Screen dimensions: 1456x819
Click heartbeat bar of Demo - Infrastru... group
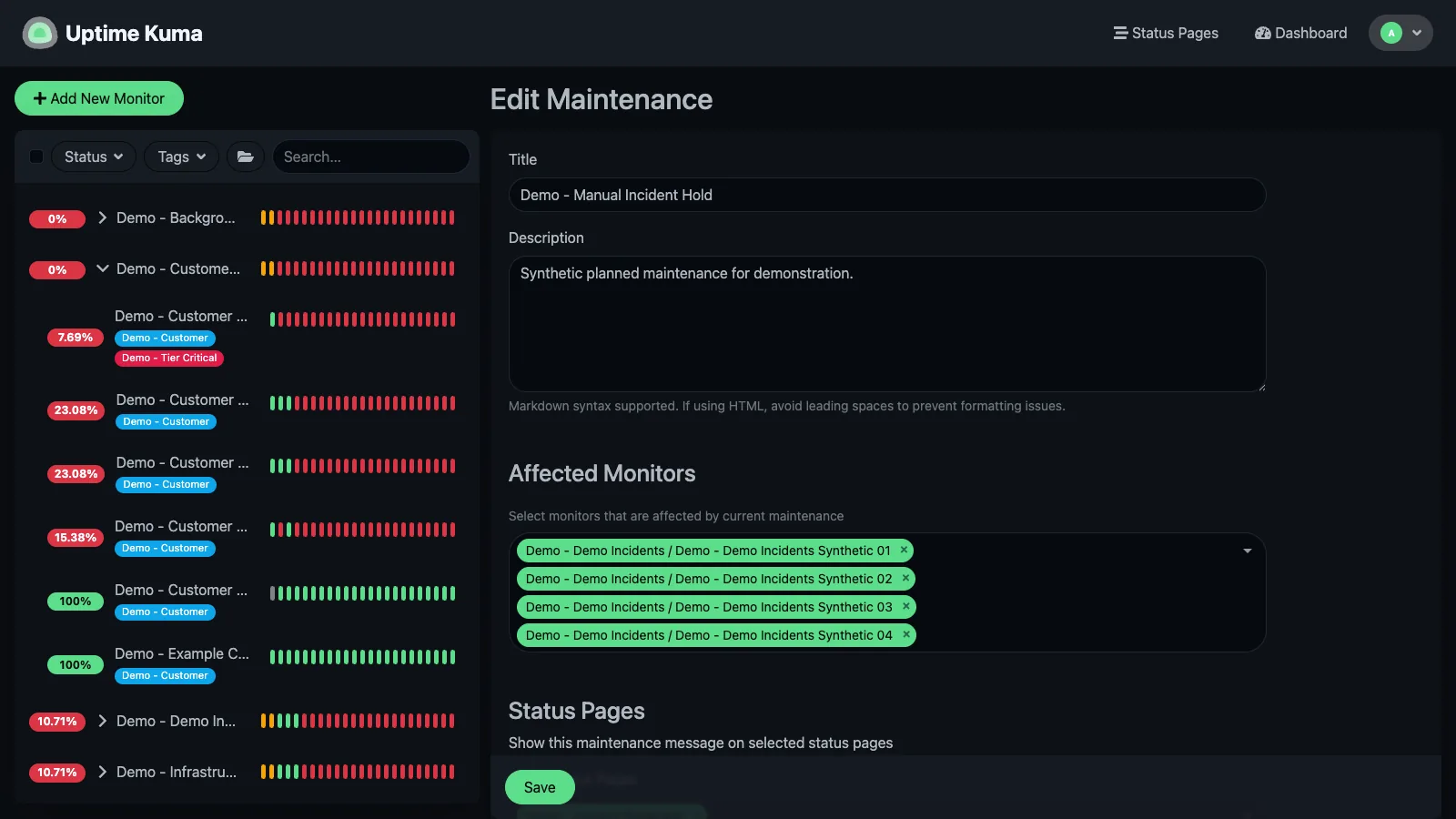[358, 772]
